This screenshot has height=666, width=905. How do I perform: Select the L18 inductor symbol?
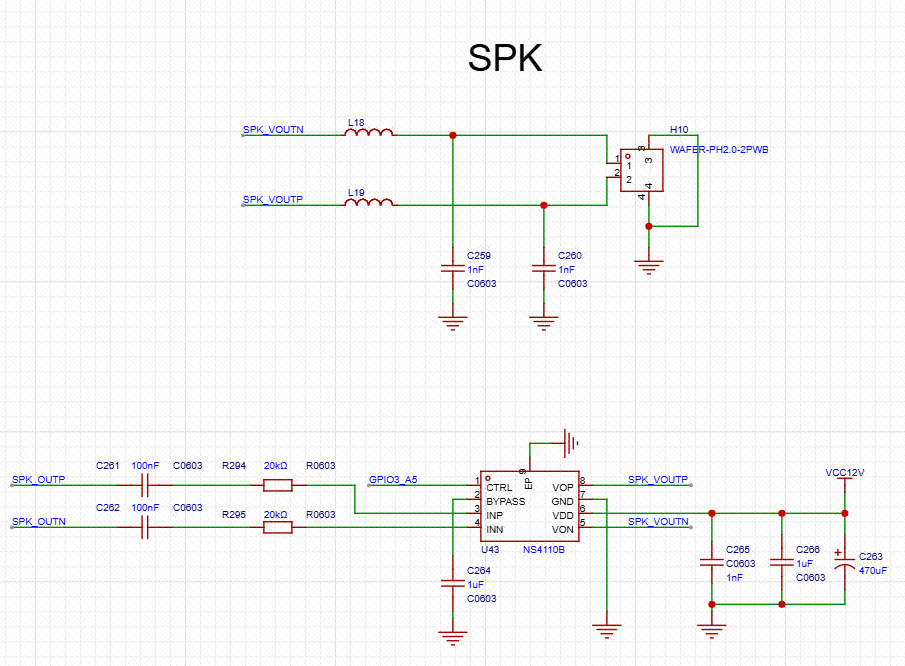click(x=369, y=133)
